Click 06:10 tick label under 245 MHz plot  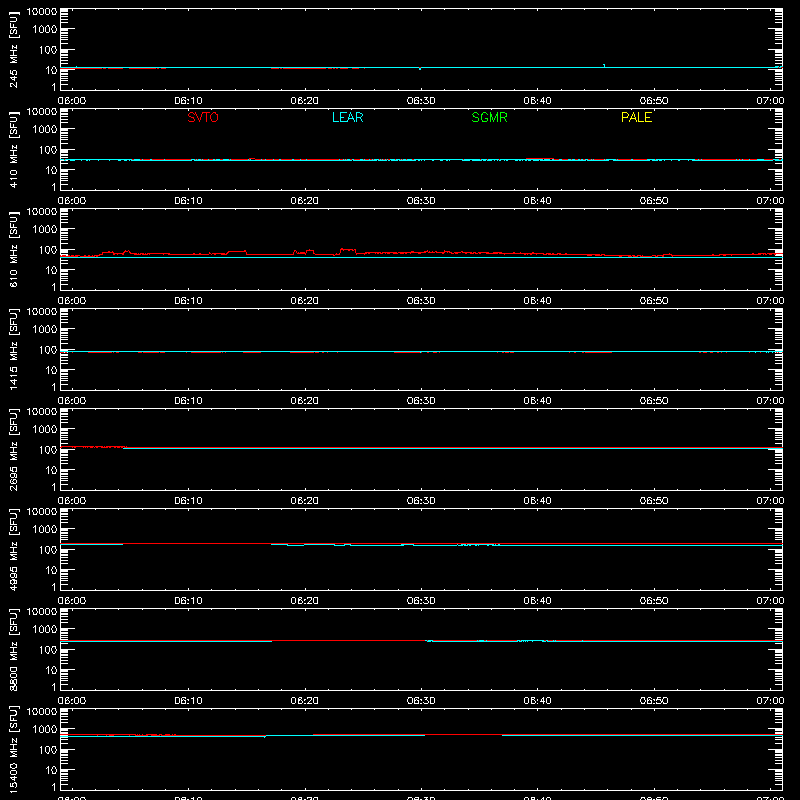pos(188,101)
